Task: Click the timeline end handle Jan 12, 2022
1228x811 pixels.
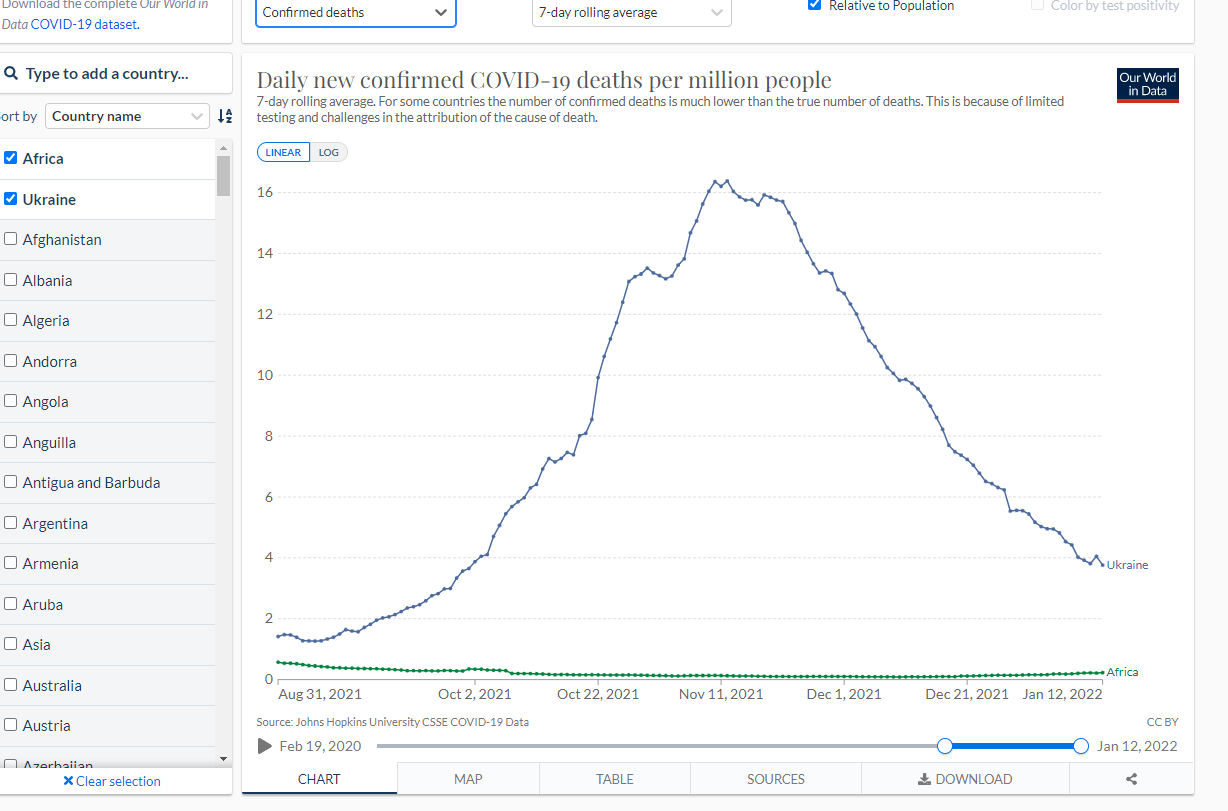Action: (x=1080, y=746)
